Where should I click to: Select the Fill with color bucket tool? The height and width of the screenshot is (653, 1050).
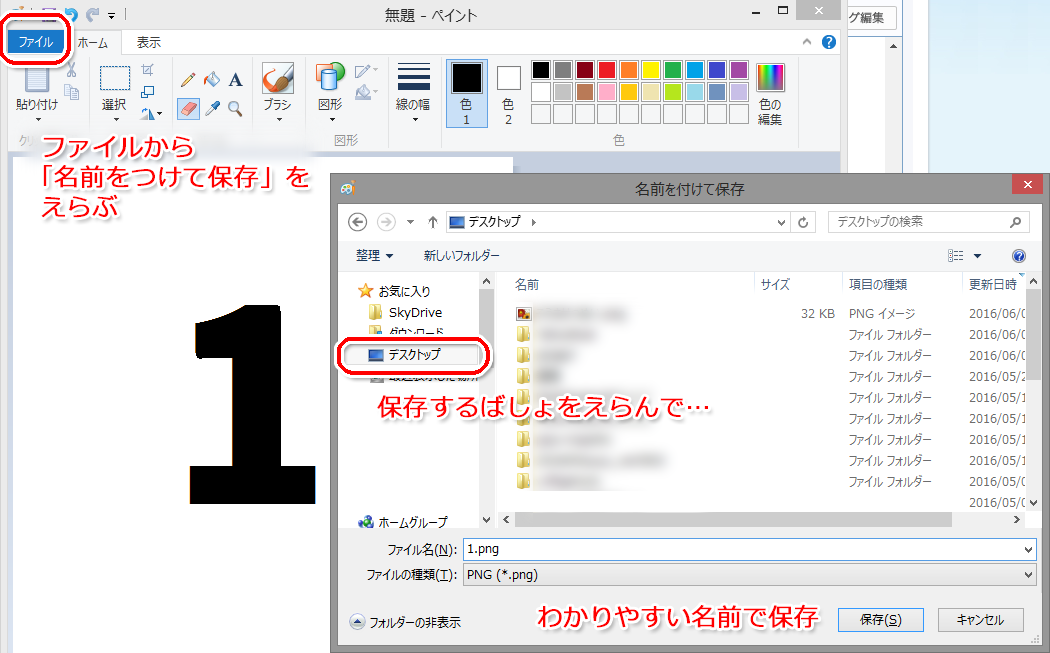point(212,80)
